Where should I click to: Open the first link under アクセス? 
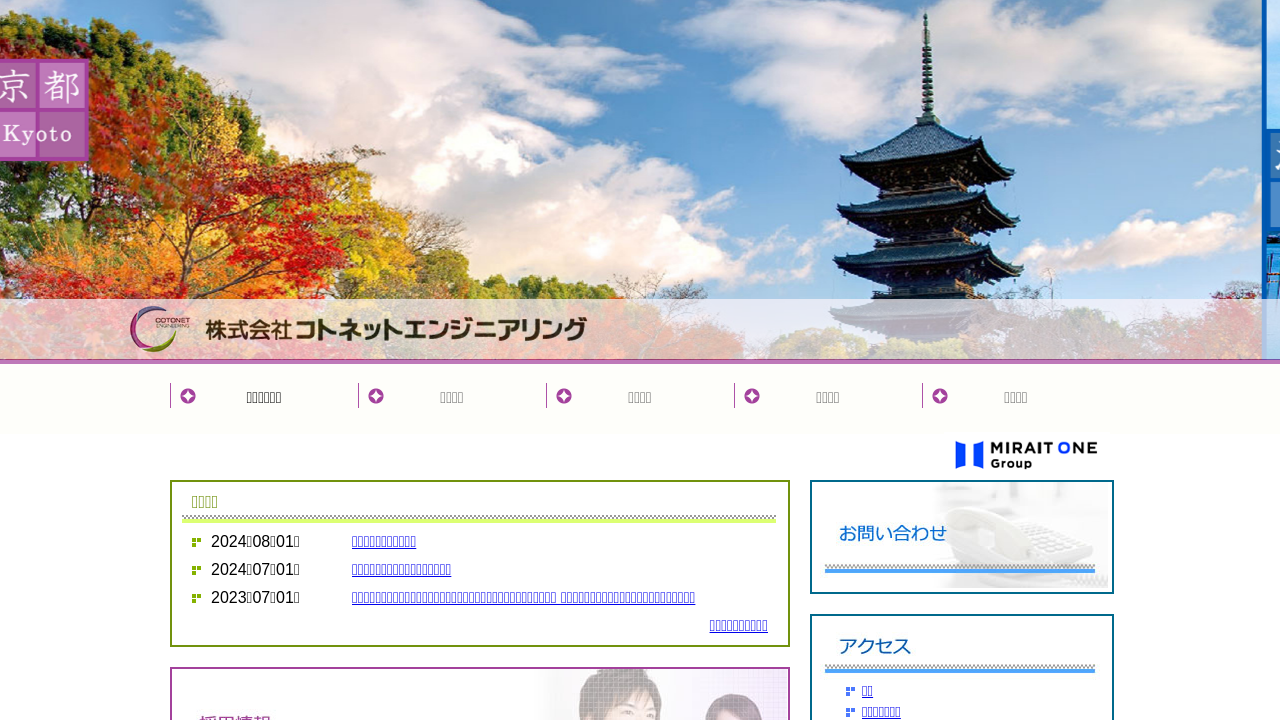[x=867, y=691]
